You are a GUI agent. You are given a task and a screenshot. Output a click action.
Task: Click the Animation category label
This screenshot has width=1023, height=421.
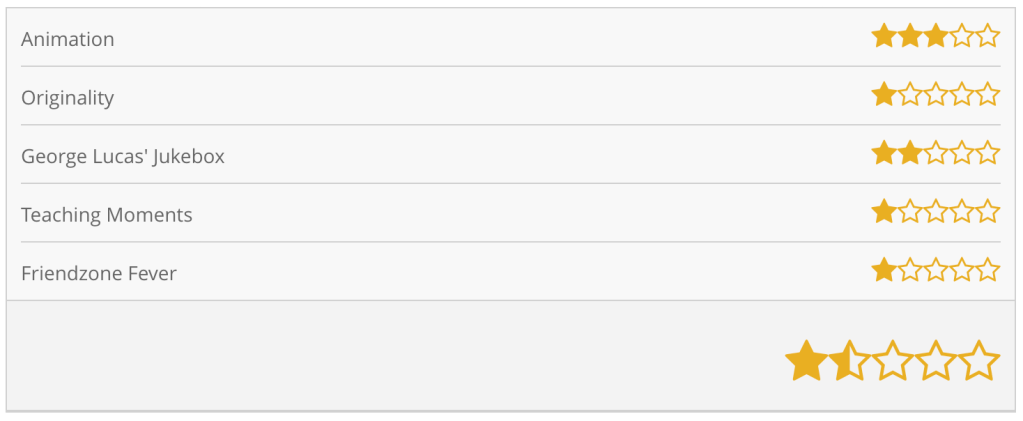68,39
